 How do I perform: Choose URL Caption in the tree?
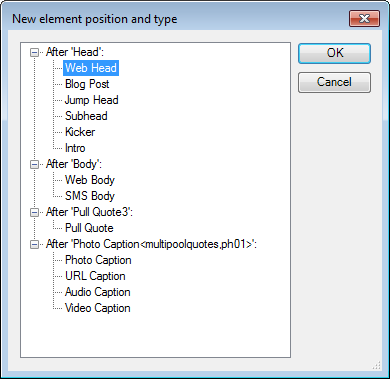[95, 276]
